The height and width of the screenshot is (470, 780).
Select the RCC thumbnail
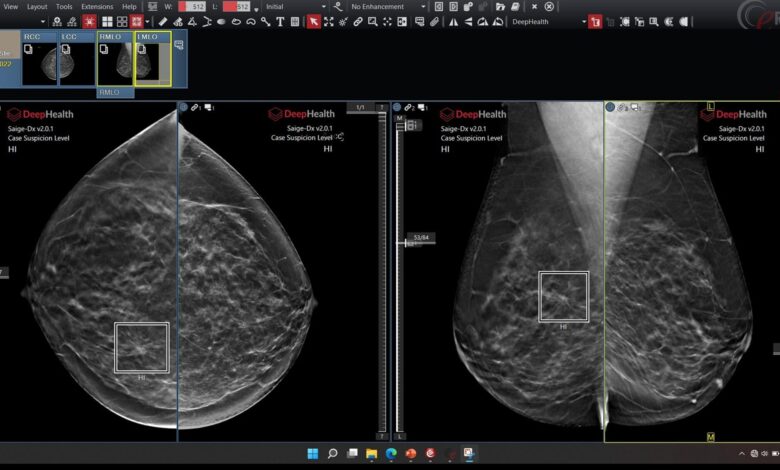pos(40,59)
